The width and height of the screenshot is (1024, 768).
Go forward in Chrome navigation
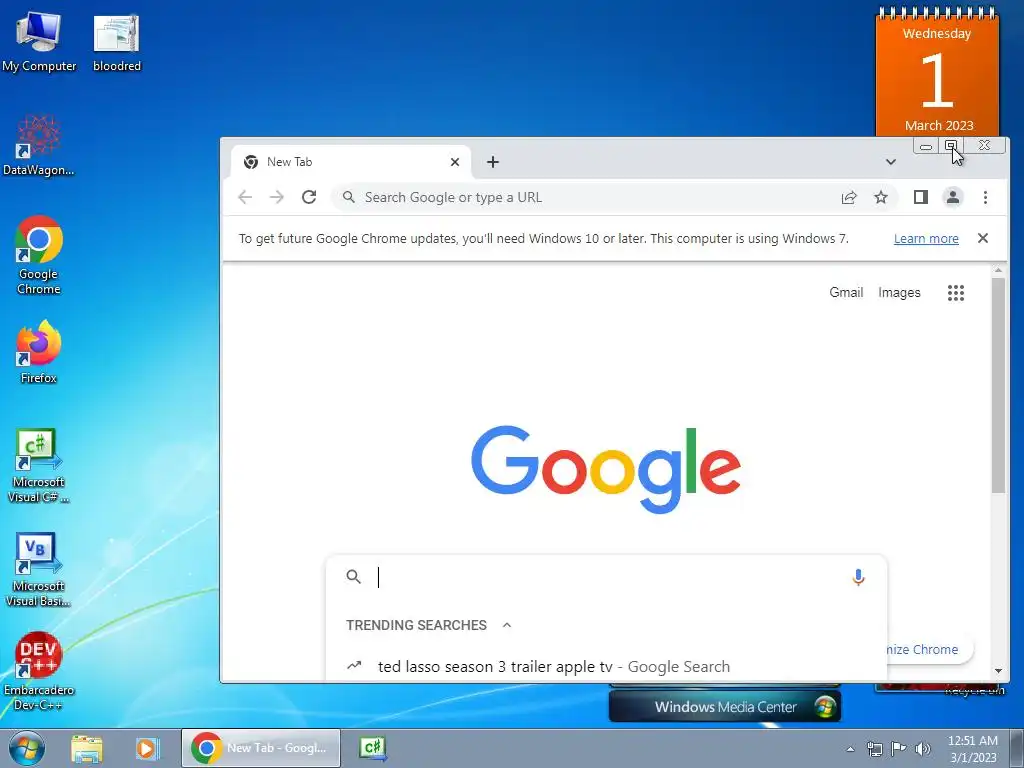tap(277, 197)
